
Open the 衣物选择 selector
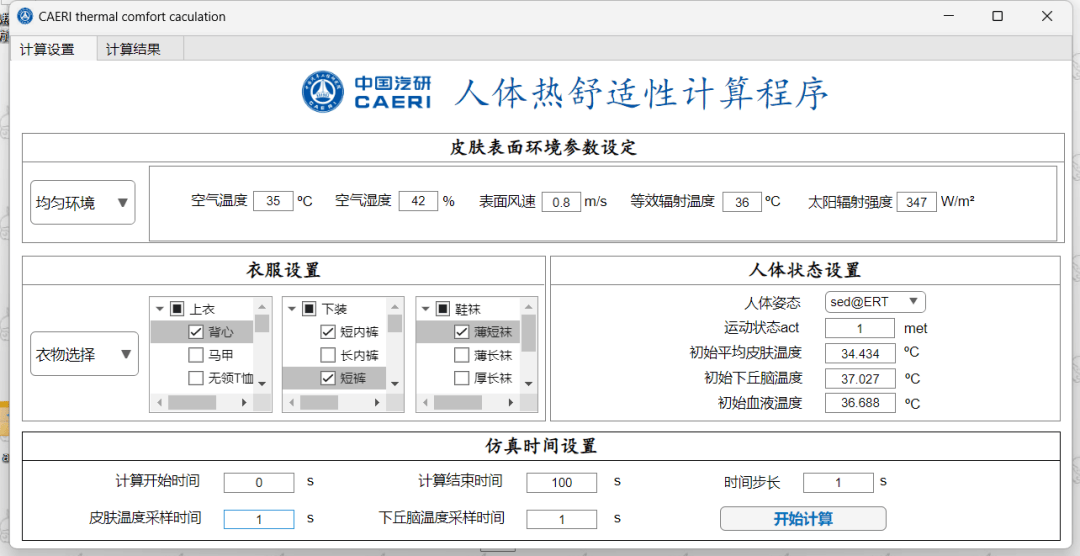(84, 354)
